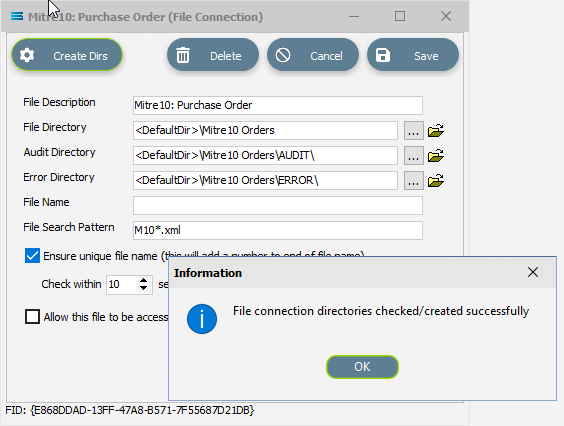Image resolution: width=564 pixels, height=426 pixels.
Task: Click the directories created successfully message
Action: (x=381, y=311)
